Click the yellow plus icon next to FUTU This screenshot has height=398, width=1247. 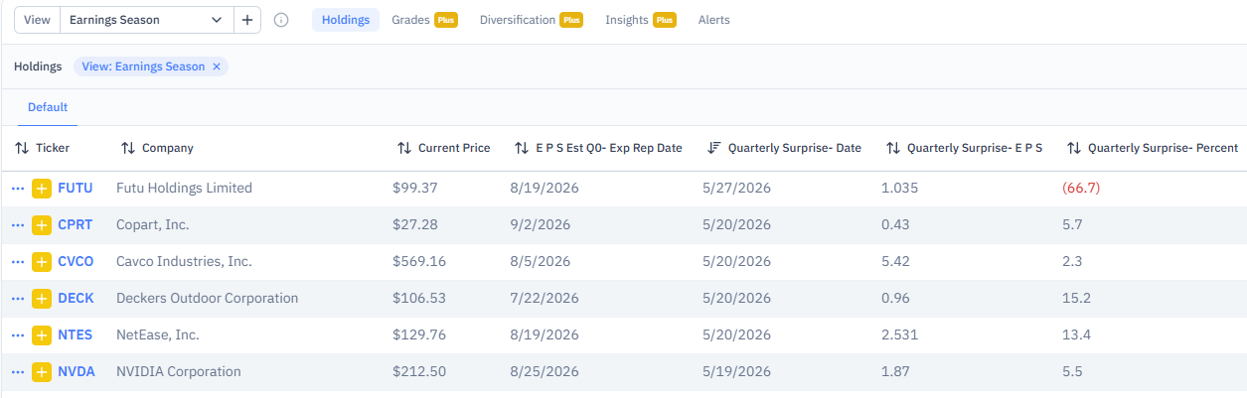(x=41, y=188)
